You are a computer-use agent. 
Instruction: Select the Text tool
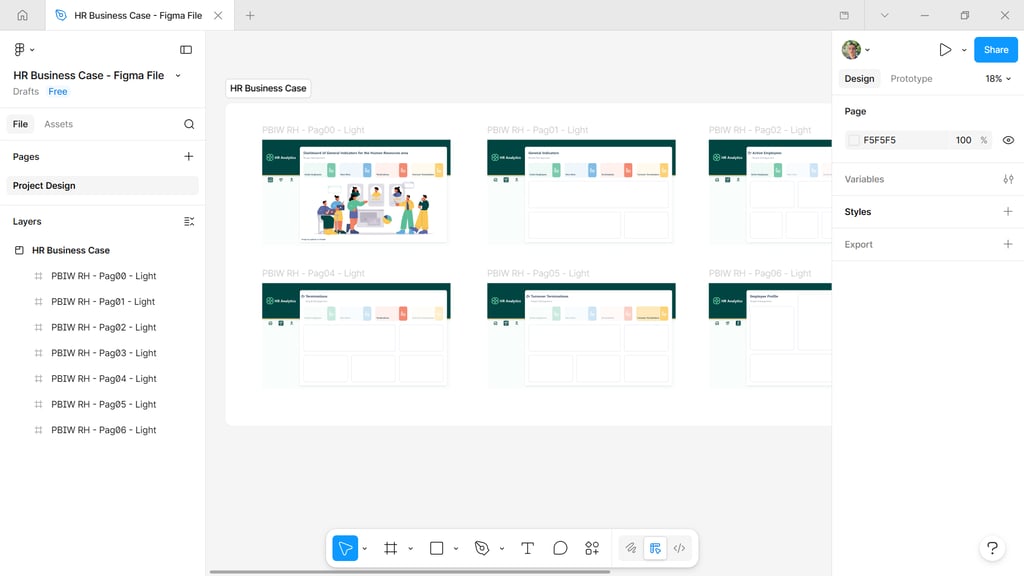point(527,548)
